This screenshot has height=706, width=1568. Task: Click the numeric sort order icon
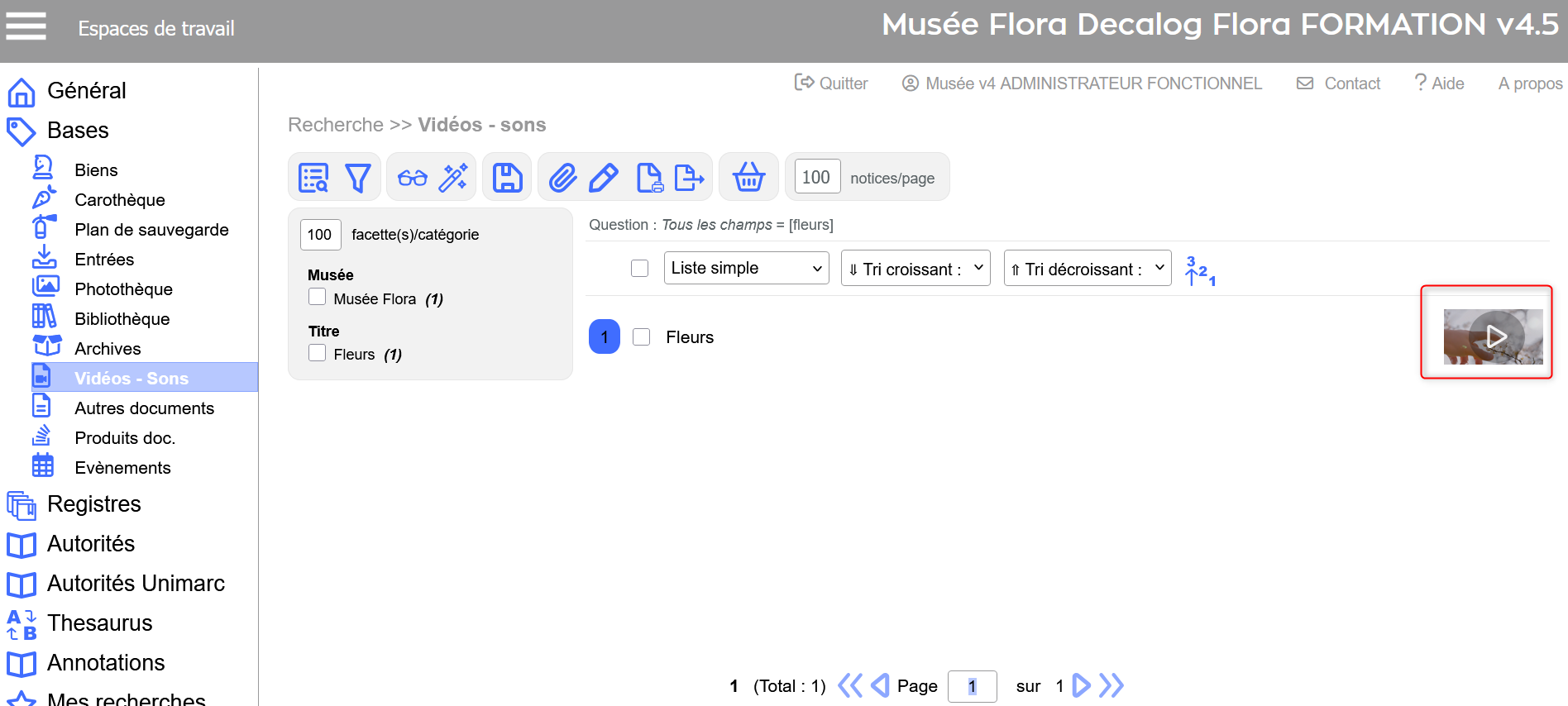click(x=1200, y=270)
